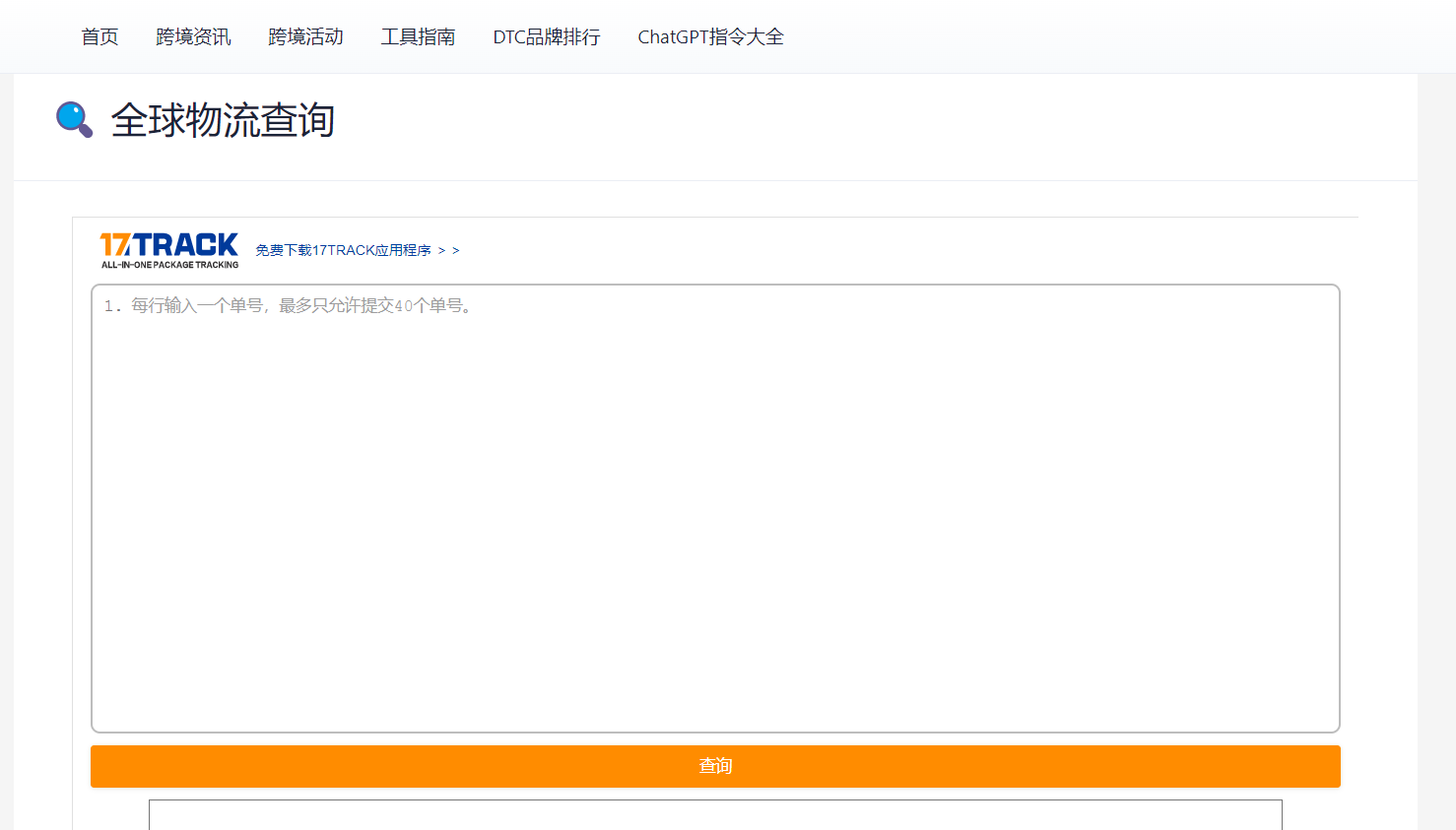Viewport: 1456px width, 830px height.
Task: Open the 跨境活动 menu item
Action: point(305,36)
